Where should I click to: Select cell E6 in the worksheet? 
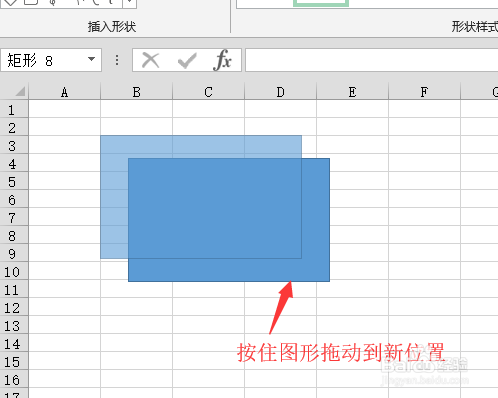[352, 199]
